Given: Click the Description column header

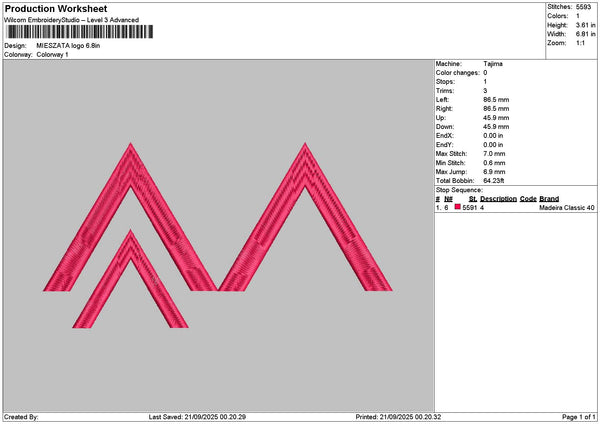Looking at the screenshot, I should 498,199.
